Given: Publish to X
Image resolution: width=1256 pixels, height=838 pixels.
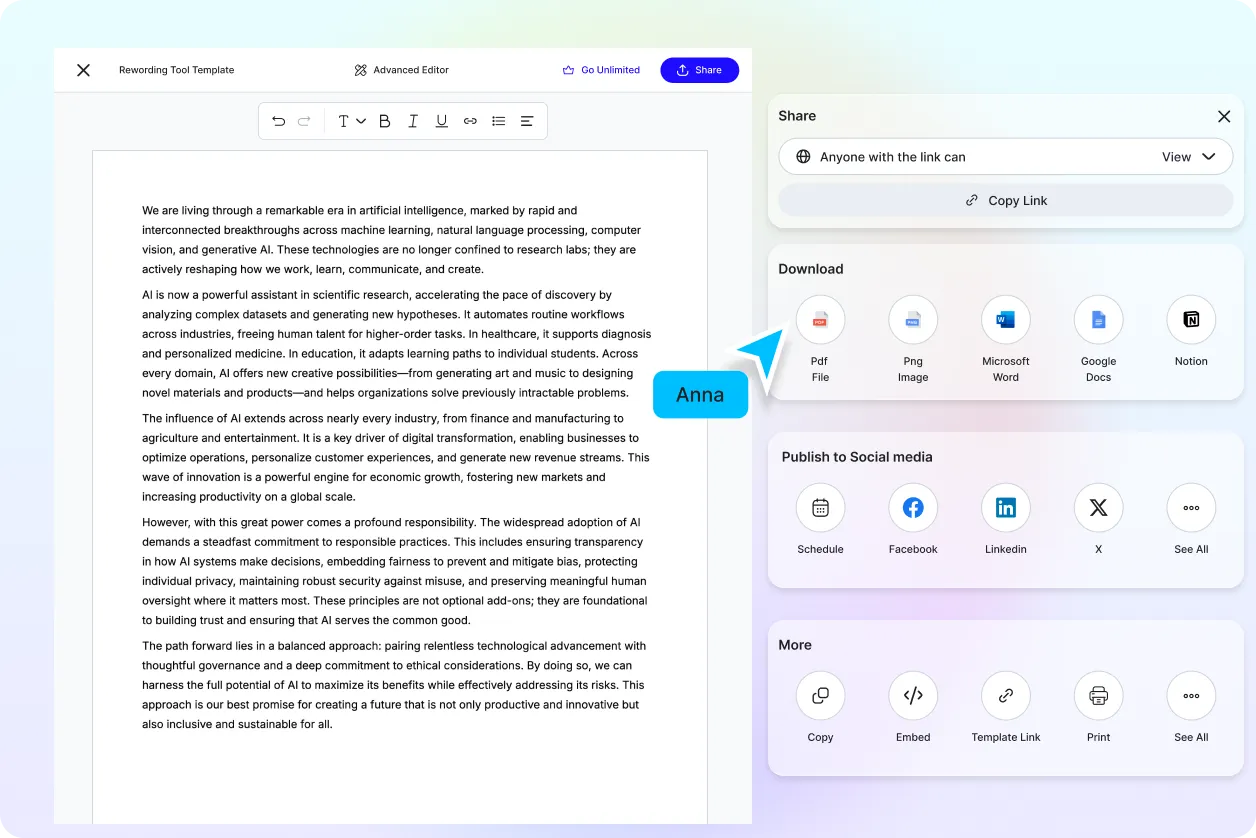Looking at the screenshot, I should [1098, 508].
